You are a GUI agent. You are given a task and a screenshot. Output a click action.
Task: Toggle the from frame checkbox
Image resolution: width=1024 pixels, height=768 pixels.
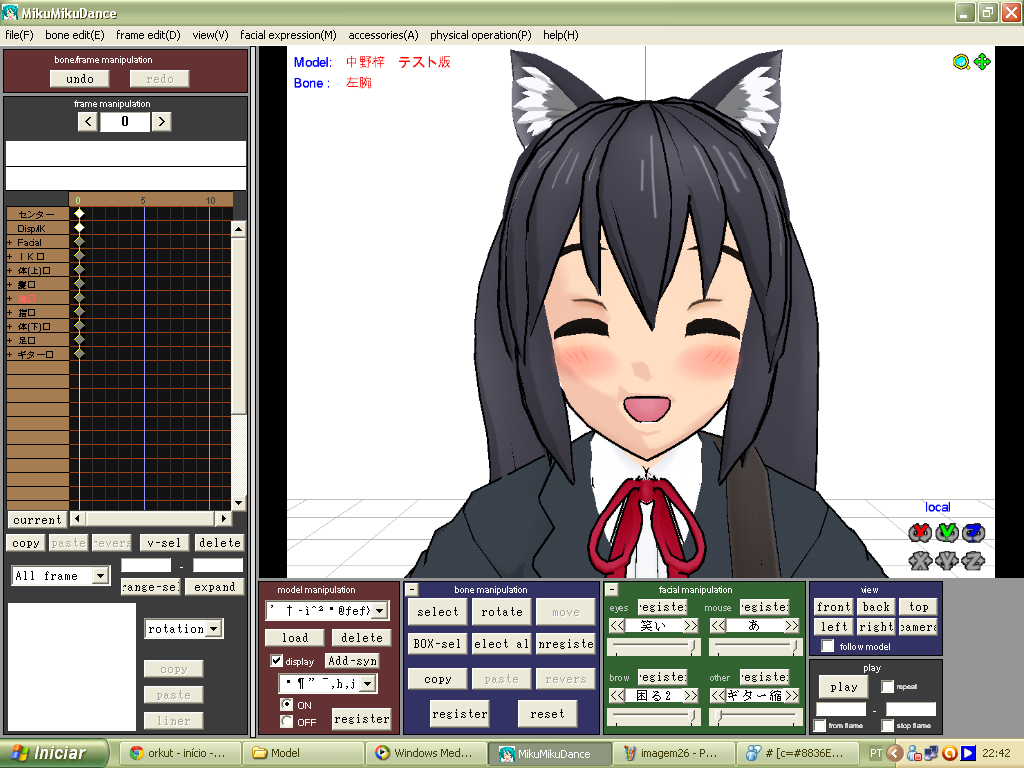tap(820, 726)
